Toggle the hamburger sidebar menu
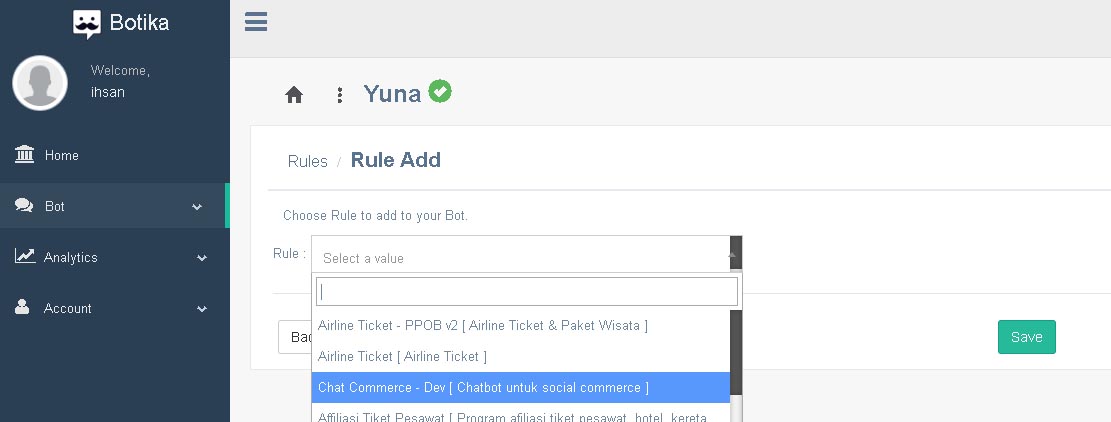The image size is (1111, 422). tap(256, 21)
